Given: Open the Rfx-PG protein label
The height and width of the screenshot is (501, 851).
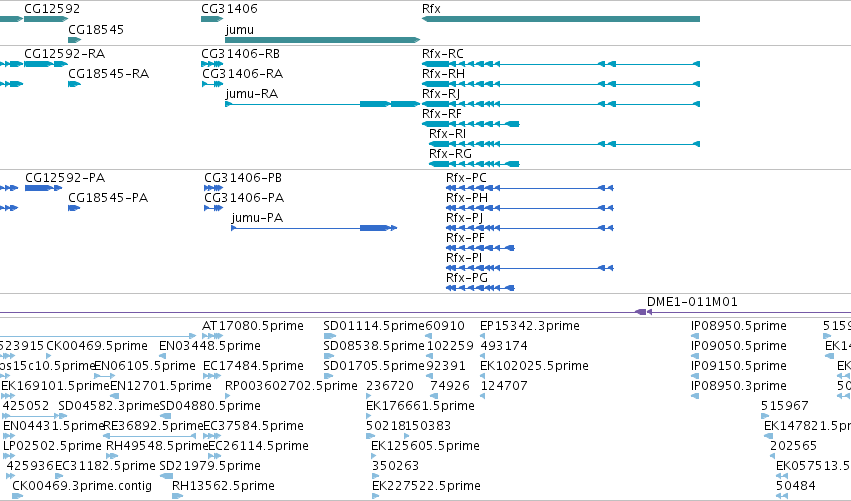Looking at the screenshot, I should [x=467, y=278].
